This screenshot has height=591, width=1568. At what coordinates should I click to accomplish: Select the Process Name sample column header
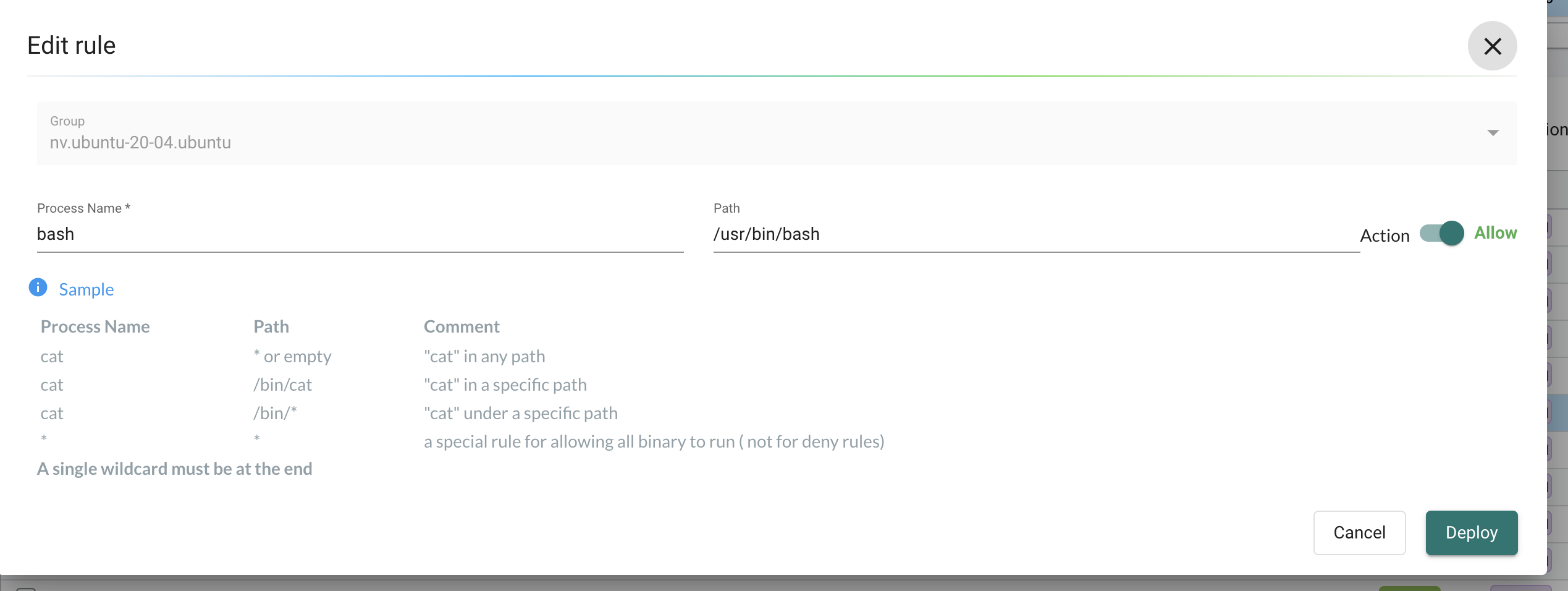click(x=95, y=326)
